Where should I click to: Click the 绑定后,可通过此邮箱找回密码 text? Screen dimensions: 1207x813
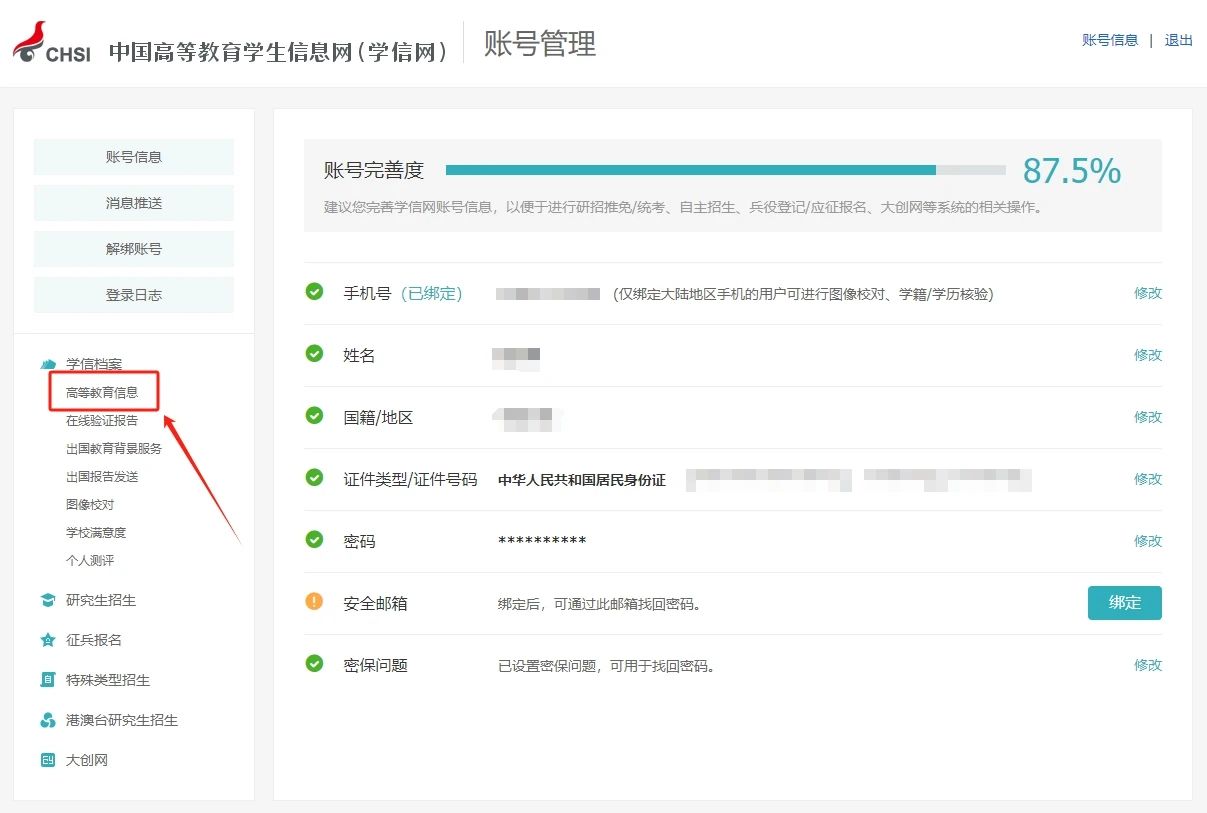[x=599, y=604]
